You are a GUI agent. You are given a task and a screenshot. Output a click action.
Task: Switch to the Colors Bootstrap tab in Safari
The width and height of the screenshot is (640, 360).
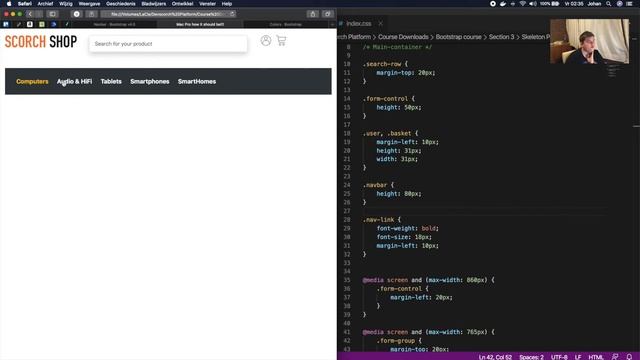286,24
